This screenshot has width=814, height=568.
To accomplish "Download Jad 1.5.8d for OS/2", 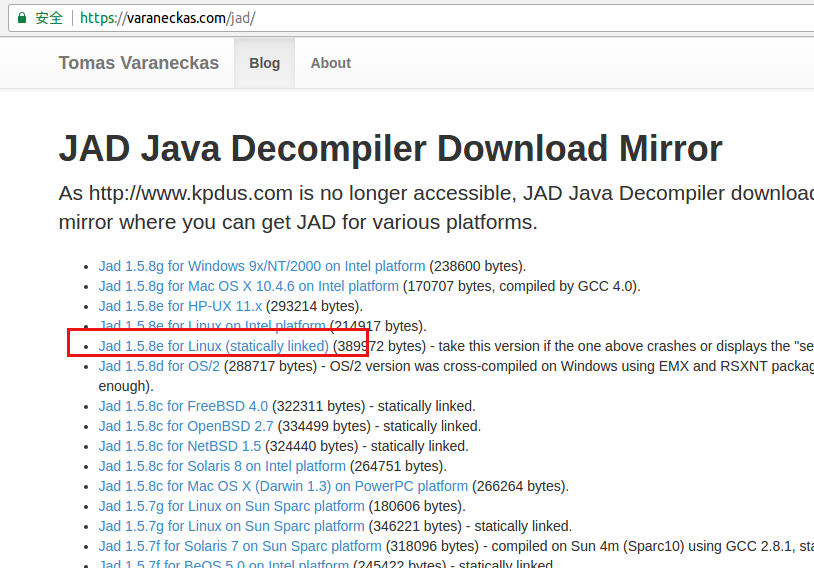I will (159, 366).
